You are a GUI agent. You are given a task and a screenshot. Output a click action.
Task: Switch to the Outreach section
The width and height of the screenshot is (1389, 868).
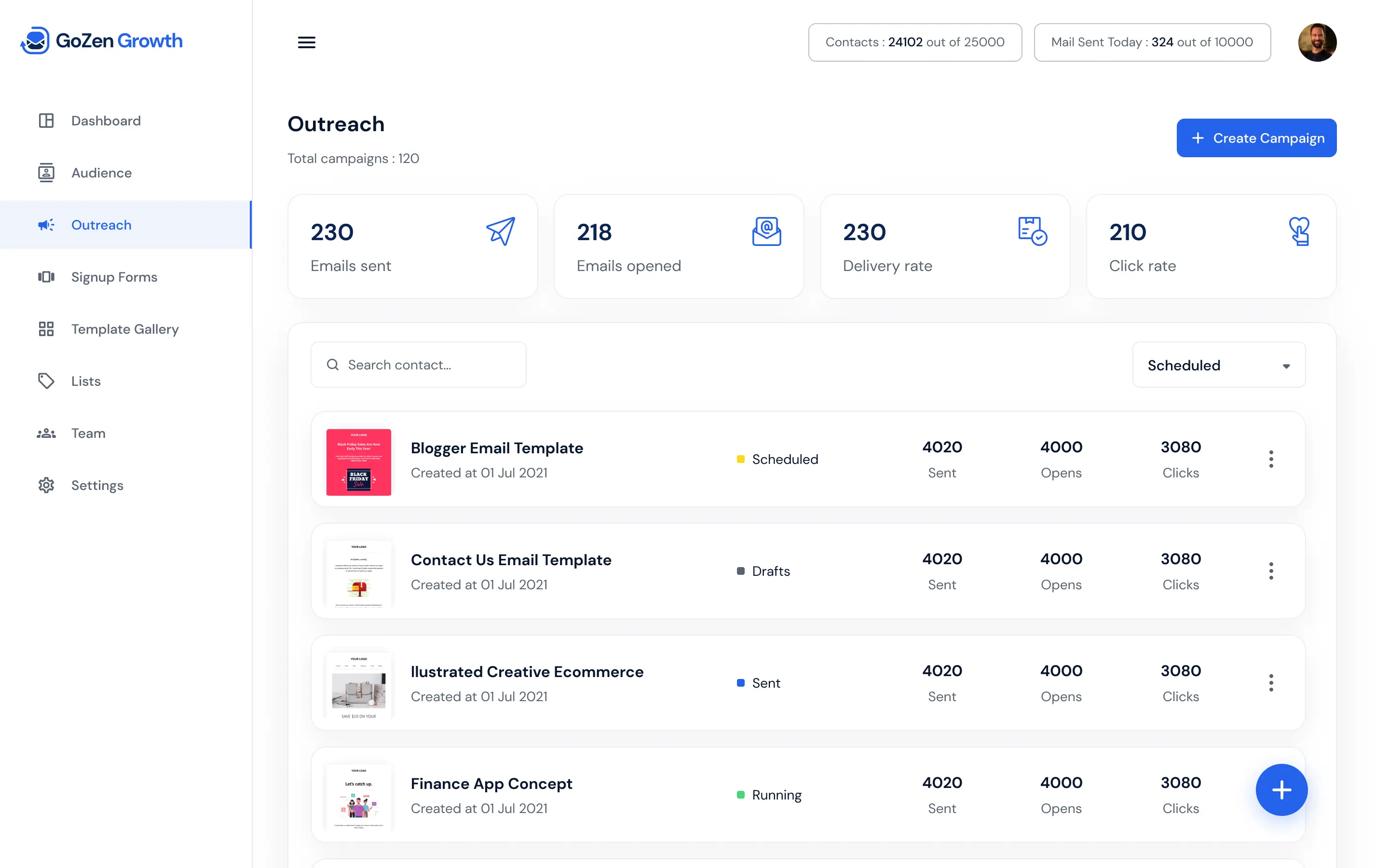pyautogui.click(x=101, y=224)
